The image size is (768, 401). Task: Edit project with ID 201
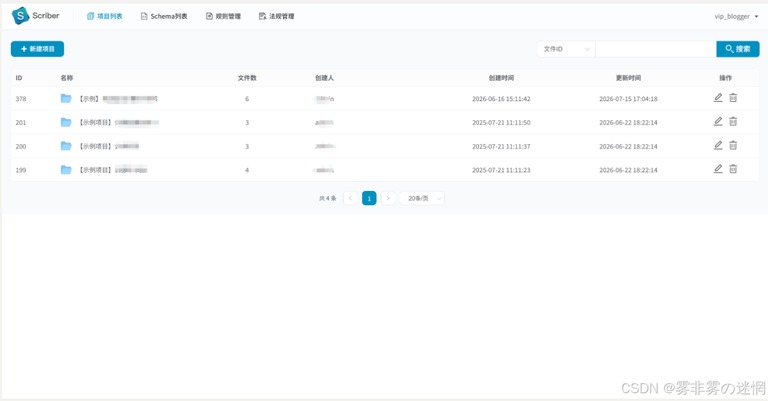tap(718, 121)
